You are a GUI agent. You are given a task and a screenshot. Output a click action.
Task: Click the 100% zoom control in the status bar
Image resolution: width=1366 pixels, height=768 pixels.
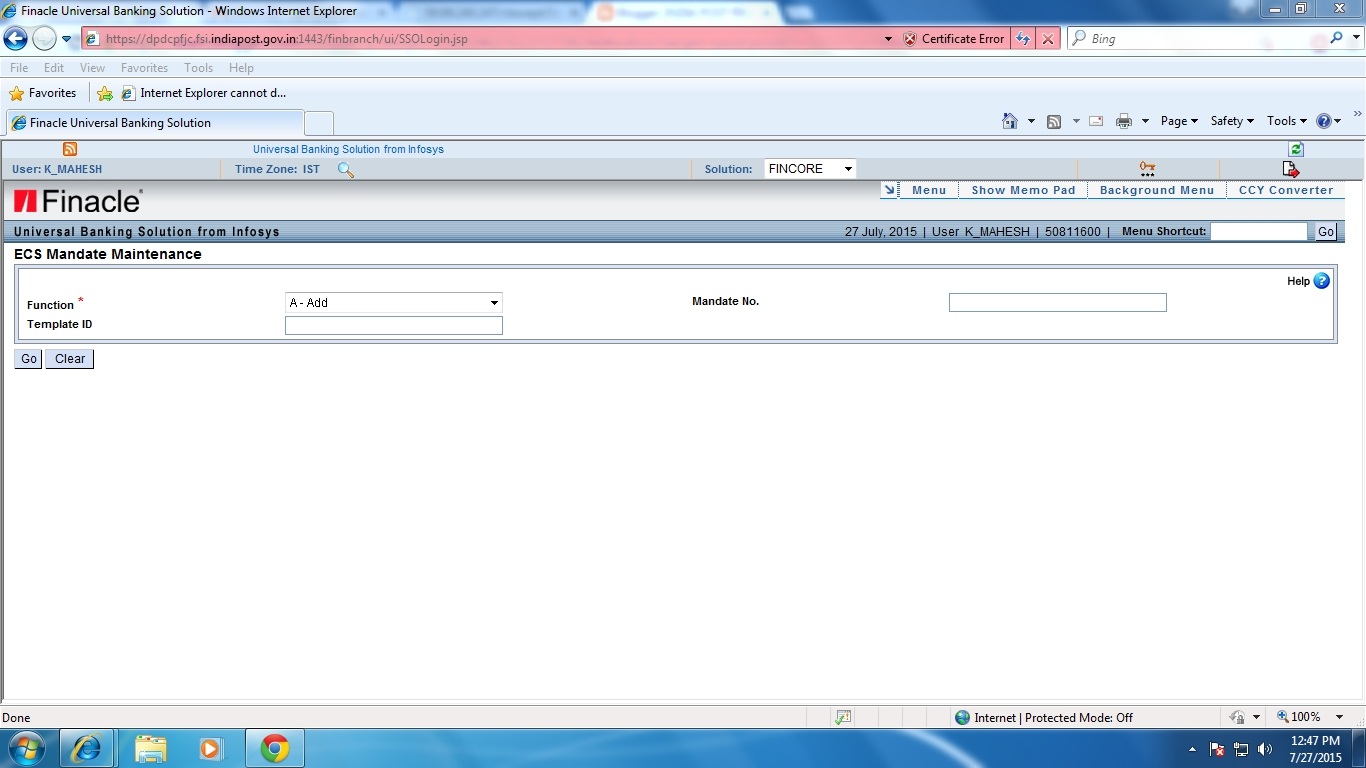[x=1305, y=717]
